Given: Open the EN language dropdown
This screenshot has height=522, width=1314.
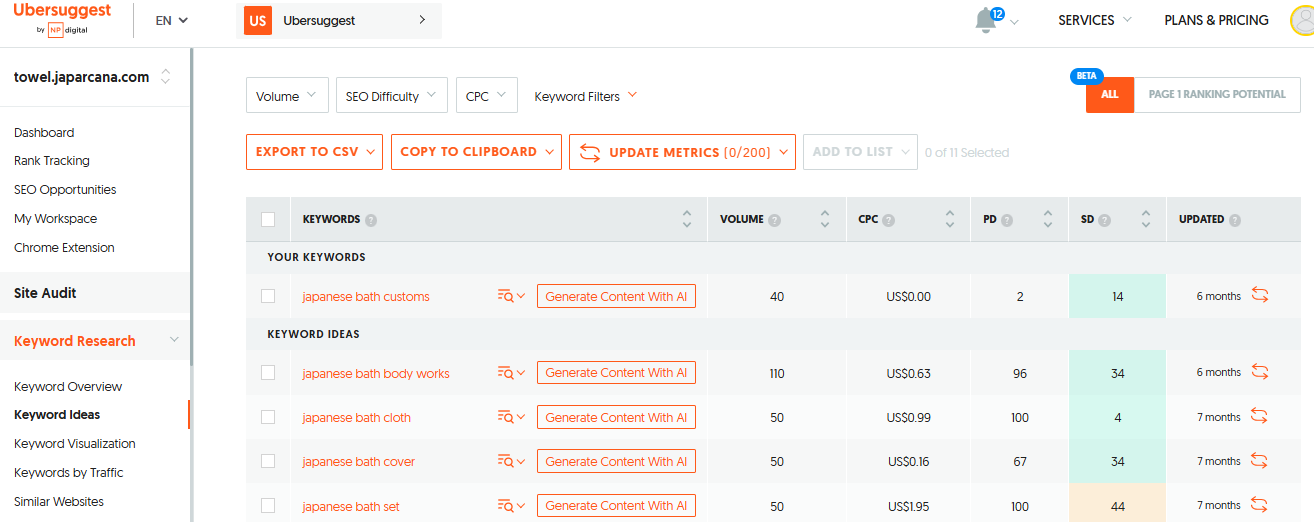Looking at the screenshot, I should click(172, 20).
